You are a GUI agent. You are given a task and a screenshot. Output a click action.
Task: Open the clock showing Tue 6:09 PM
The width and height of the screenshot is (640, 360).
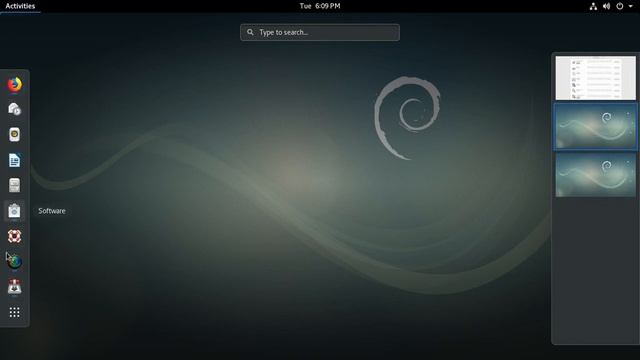tap(320, 6)
